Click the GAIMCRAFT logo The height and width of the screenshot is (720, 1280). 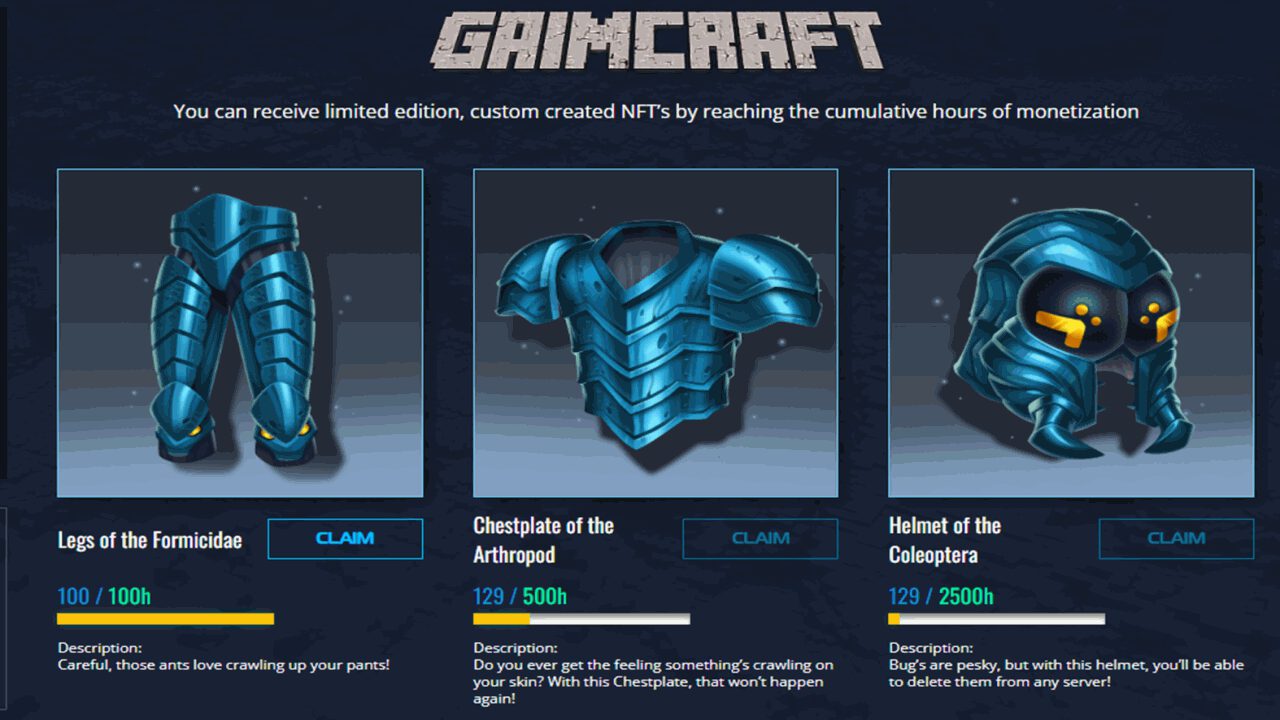click(657, 41)
